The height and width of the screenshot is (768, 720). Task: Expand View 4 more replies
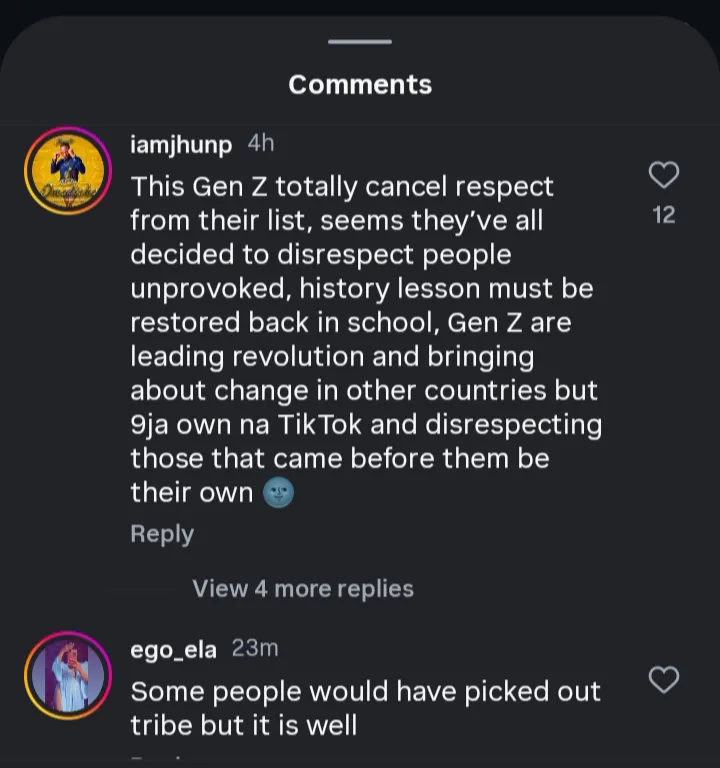pos(303,588)
